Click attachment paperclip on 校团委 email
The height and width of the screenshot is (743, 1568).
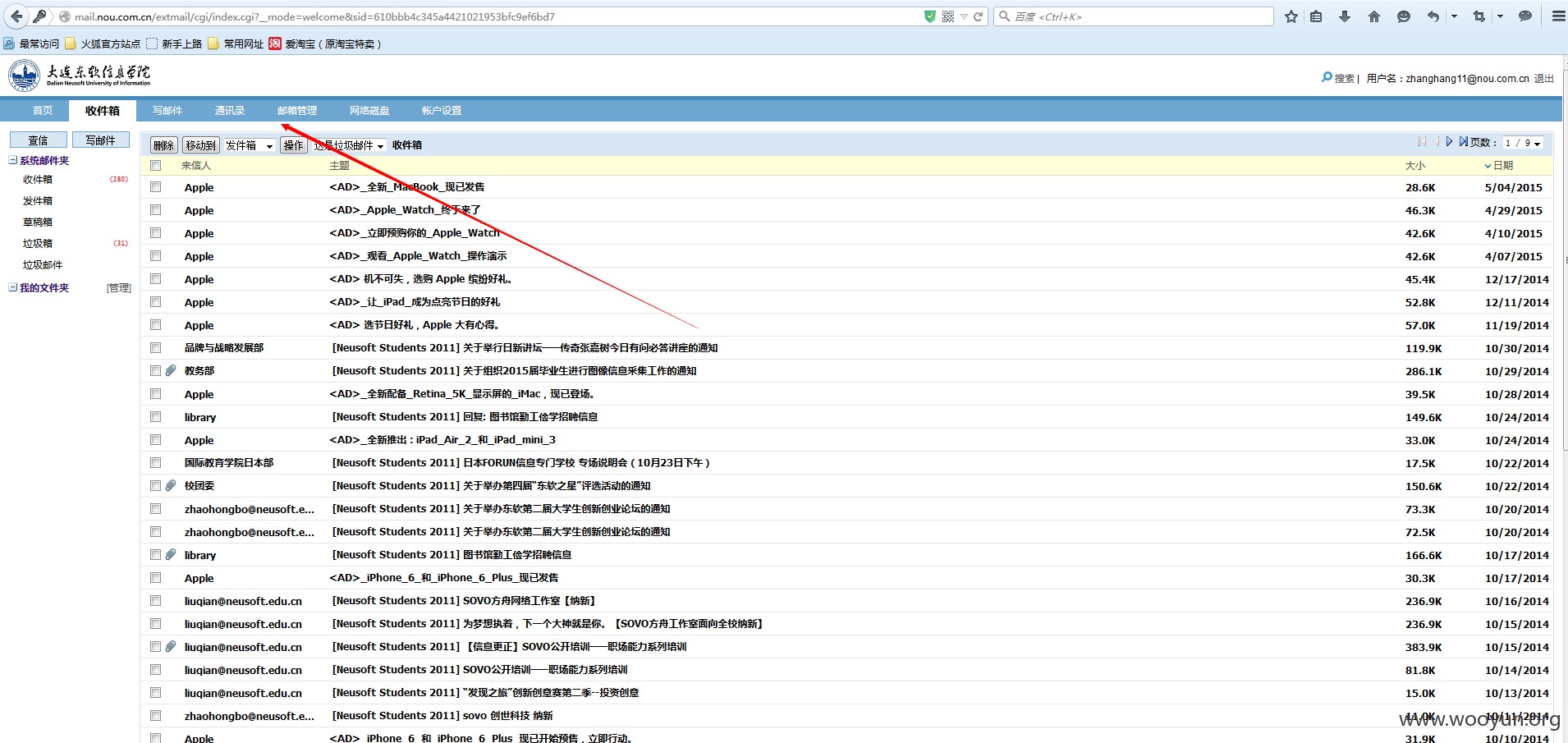pos(171,485)
